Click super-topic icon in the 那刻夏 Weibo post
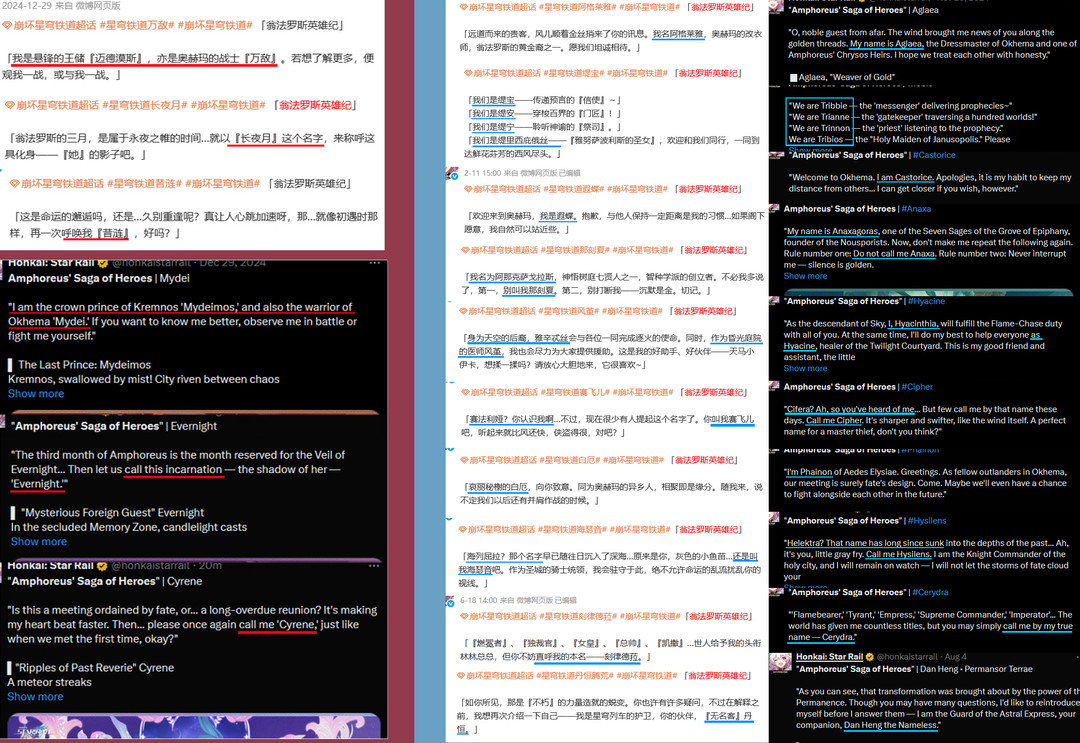The width and height of the screenshot is (1080, 743). coord(466,250)
